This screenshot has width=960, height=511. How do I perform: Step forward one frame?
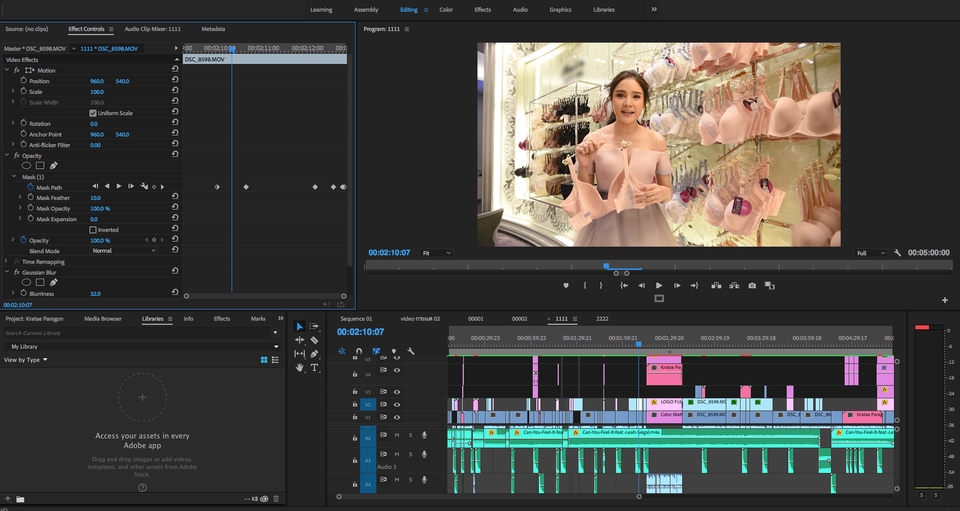pos(677,285)
